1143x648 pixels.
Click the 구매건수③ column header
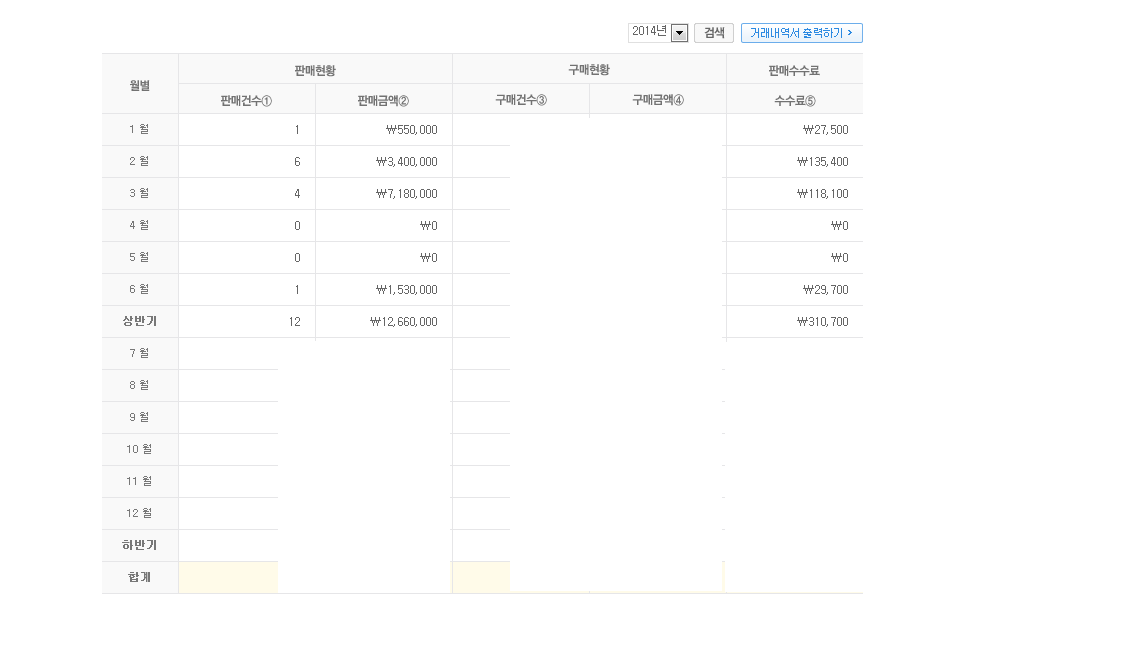521,100
